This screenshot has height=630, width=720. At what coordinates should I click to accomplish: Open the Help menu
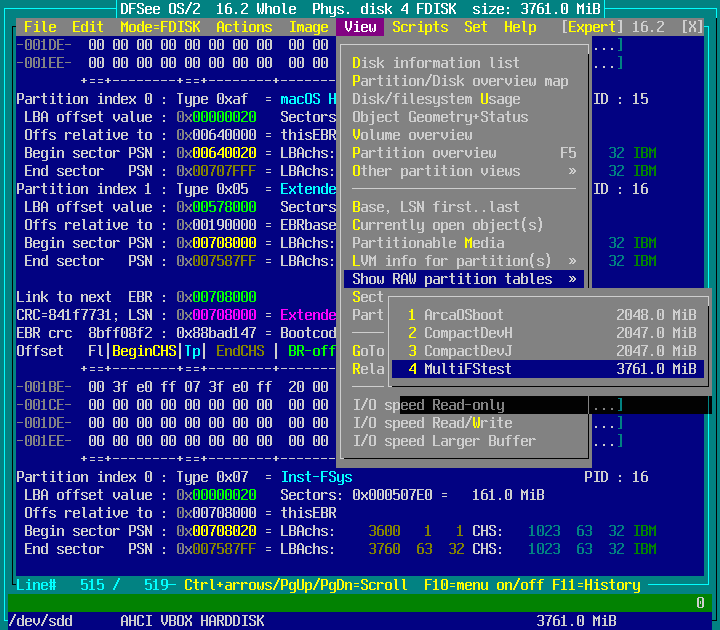(x=520, y=27)
